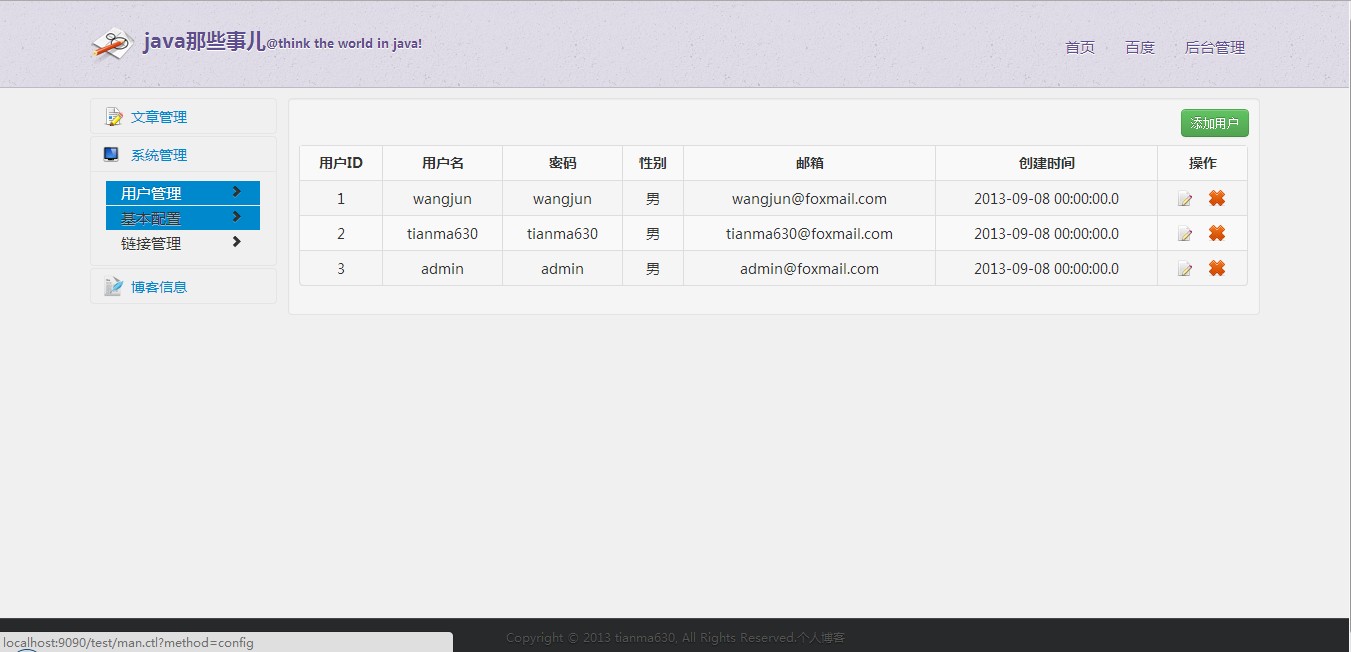Click the chevron next to 用户管理
Screen dimensions: 1351x652
point(236,191)
